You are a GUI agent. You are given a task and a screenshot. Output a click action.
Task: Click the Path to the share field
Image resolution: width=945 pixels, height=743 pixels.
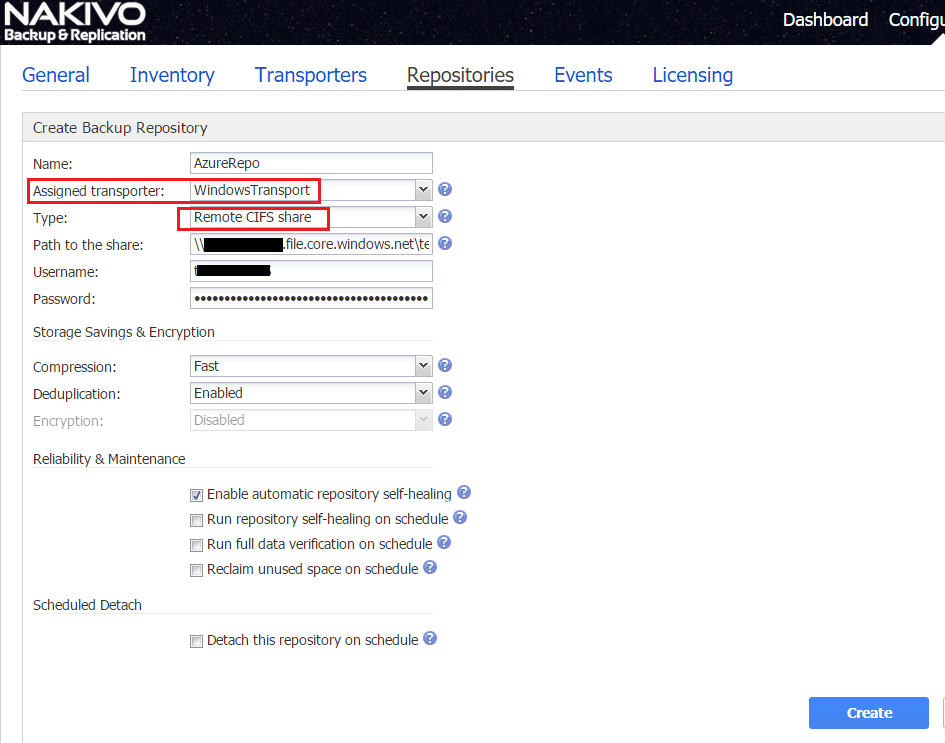click(311, 244)
